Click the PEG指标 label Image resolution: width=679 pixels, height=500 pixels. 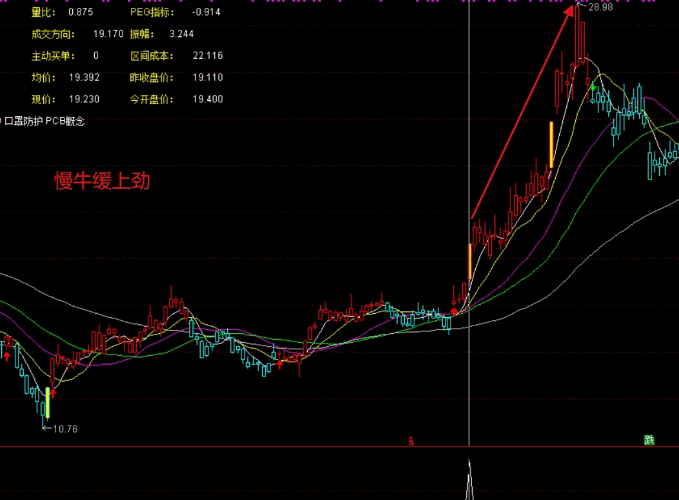click(x=152, y=12)
